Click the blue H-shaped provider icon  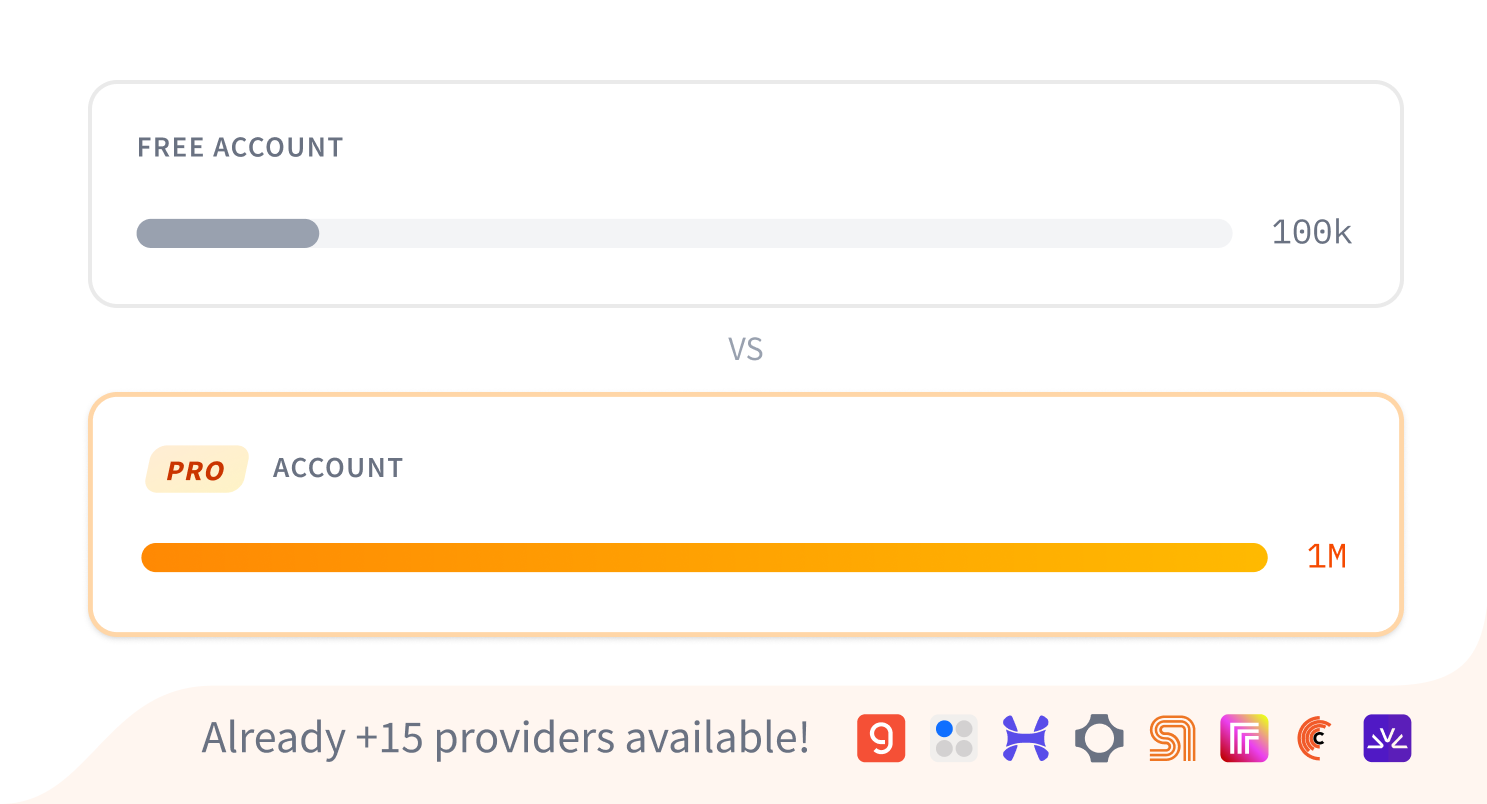1026,739
